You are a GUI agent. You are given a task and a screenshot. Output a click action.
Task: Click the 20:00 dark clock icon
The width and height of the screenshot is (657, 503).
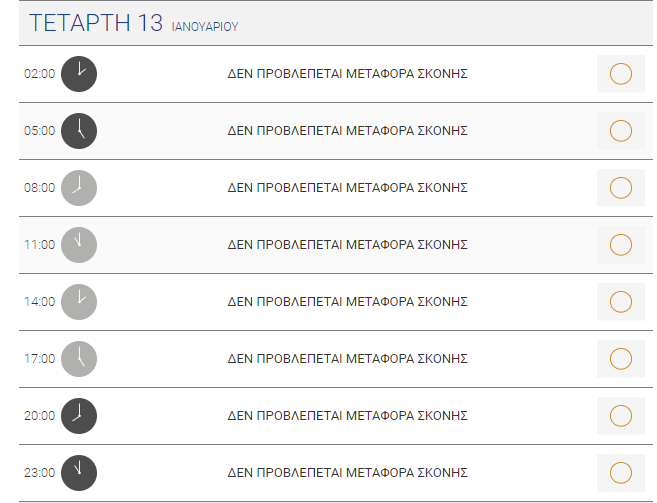pos(79,416)
